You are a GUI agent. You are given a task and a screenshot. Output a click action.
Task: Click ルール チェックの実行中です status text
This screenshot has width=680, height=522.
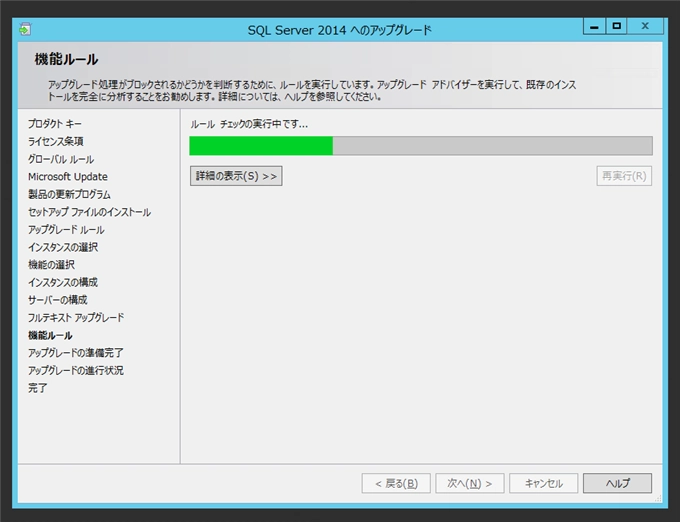point(249,124)
